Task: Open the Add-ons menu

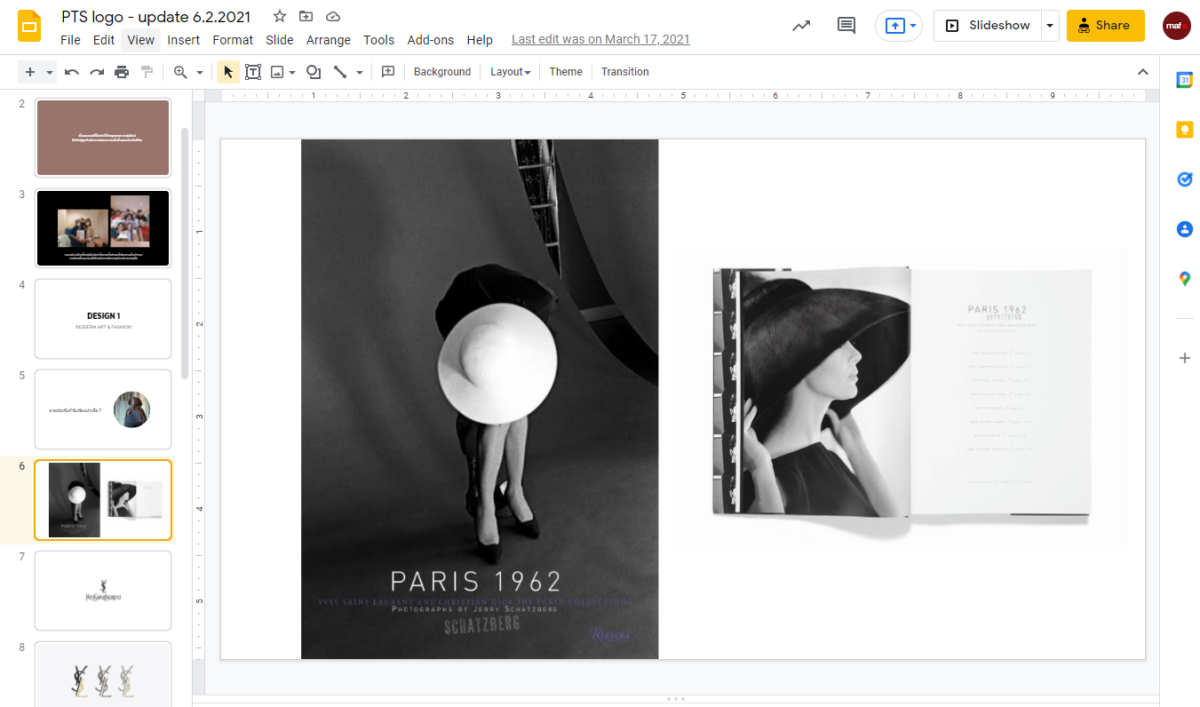Action: tap(430, 40)
